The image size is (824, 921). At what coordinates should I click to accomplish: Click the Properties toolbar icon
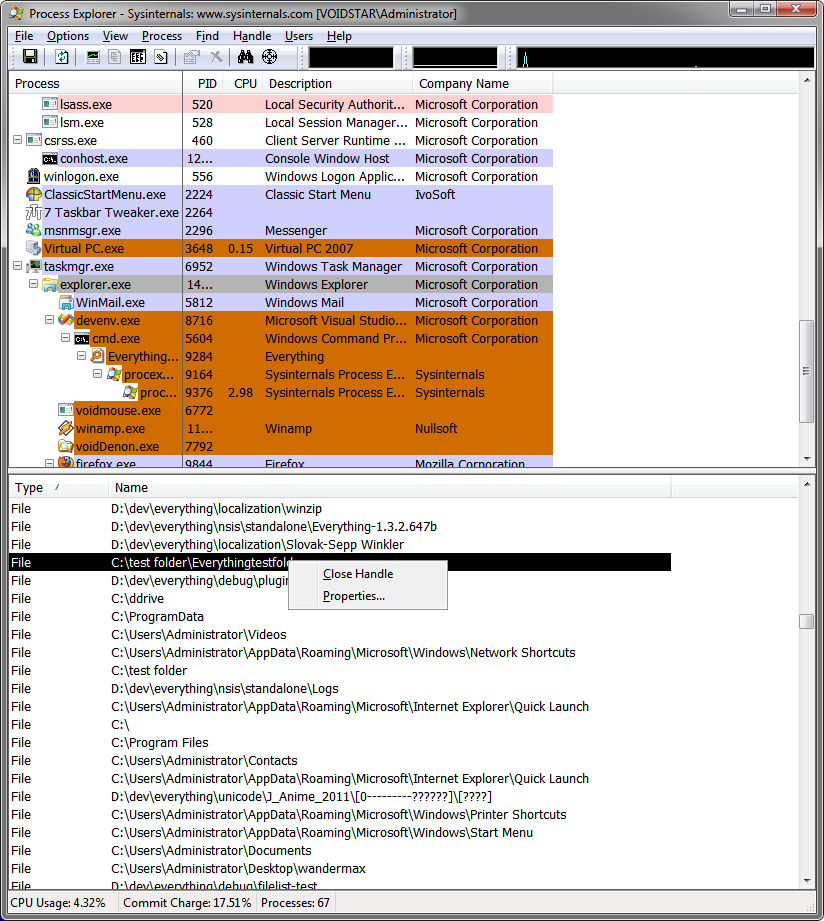click(x=192, y=57)
